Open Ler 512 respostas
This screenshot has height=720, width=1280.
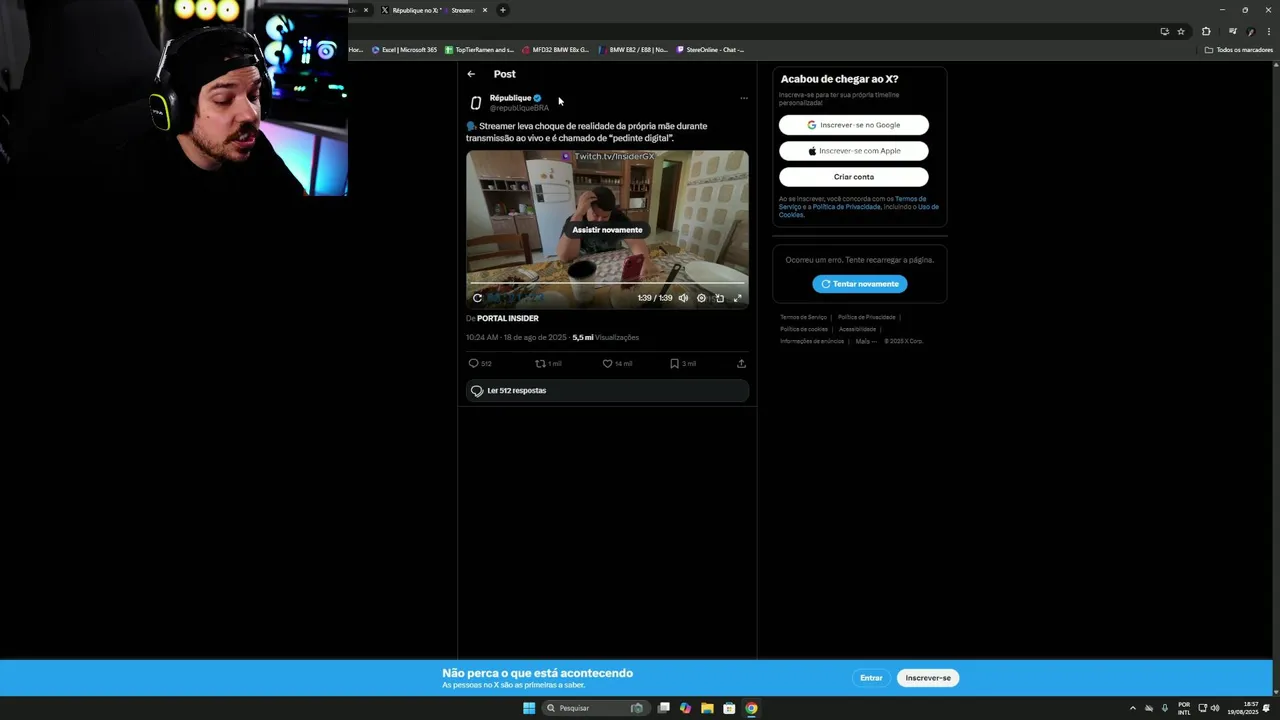point(607,391)
